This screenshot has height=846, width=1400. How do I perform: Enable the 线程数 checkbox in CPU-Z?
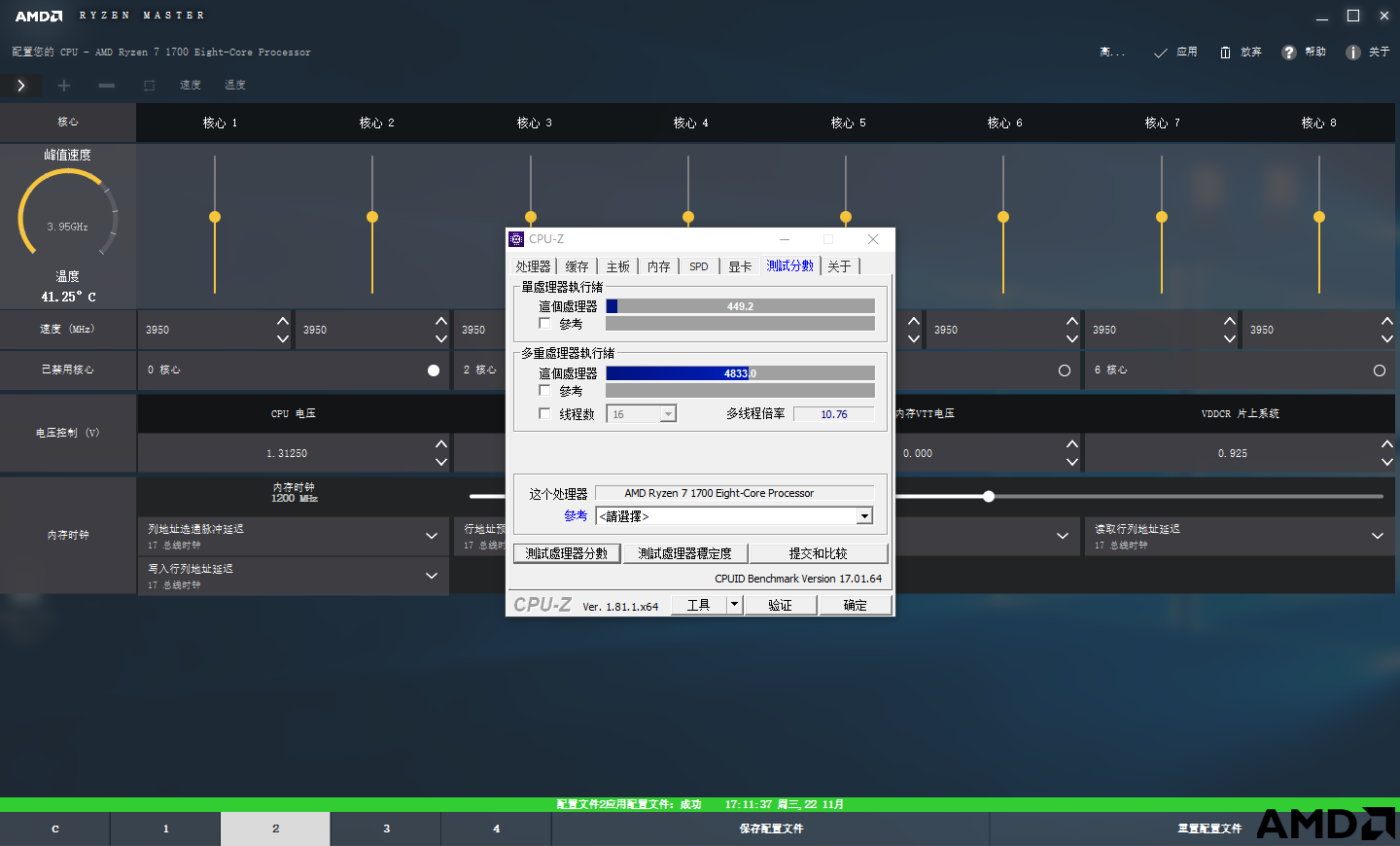click(544, 413)
